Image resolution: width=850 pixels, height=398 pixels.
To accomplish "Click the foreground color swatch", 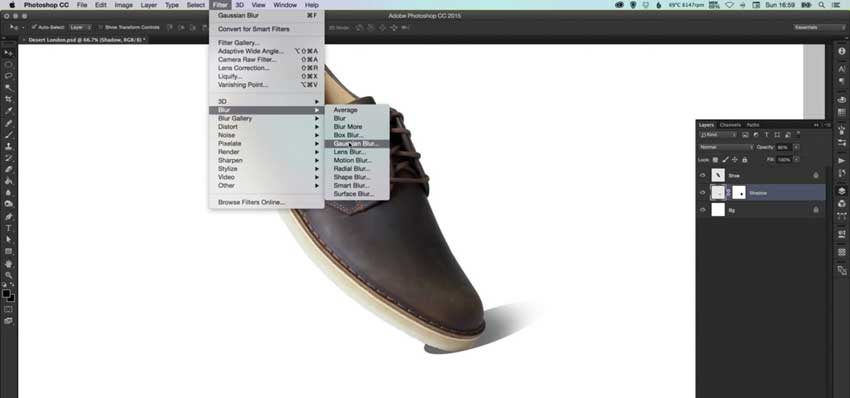I will point(6,293).
